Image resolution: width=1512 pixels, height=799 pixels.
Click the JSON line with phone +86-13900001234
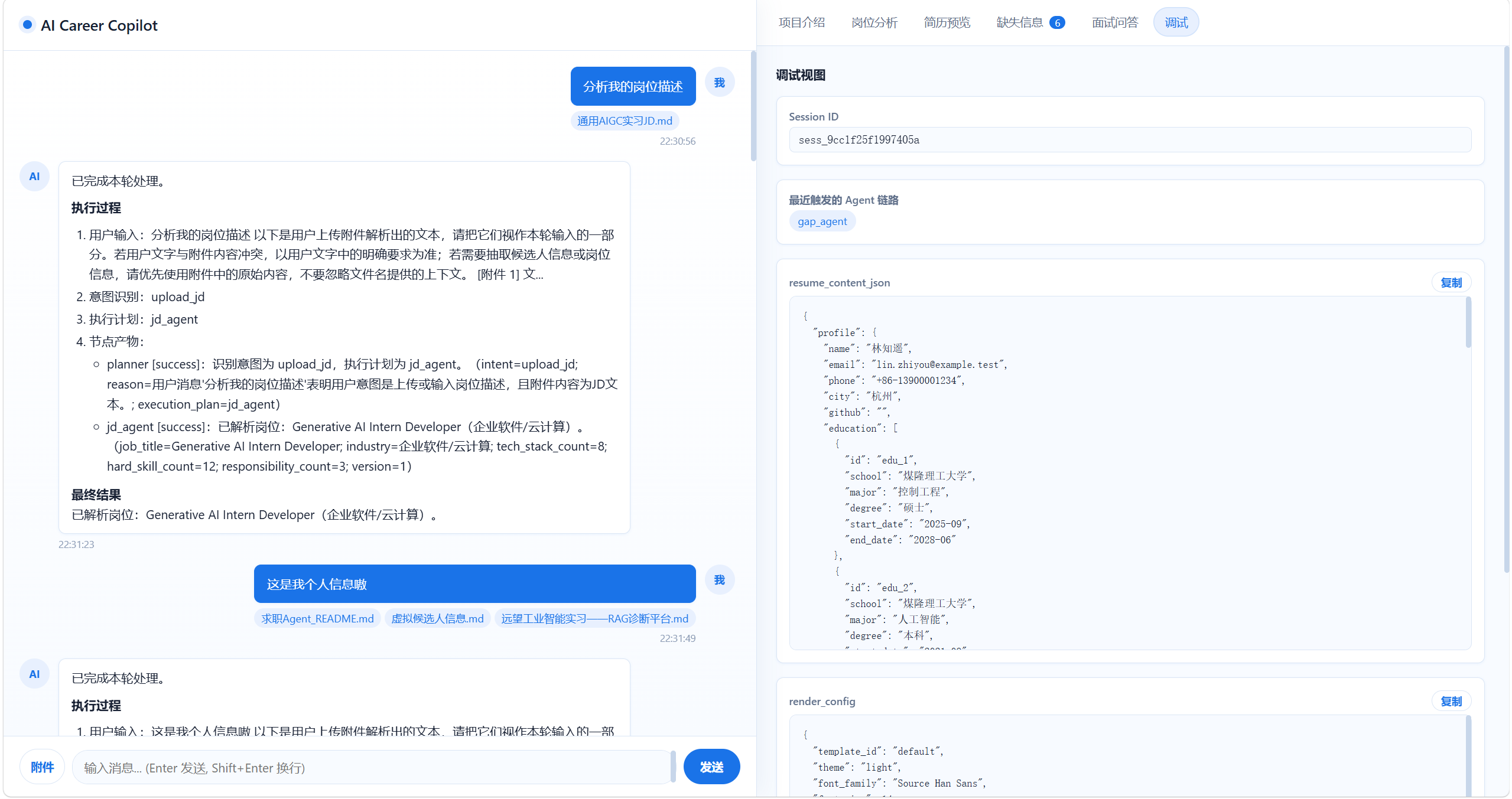tap(894, 381)
